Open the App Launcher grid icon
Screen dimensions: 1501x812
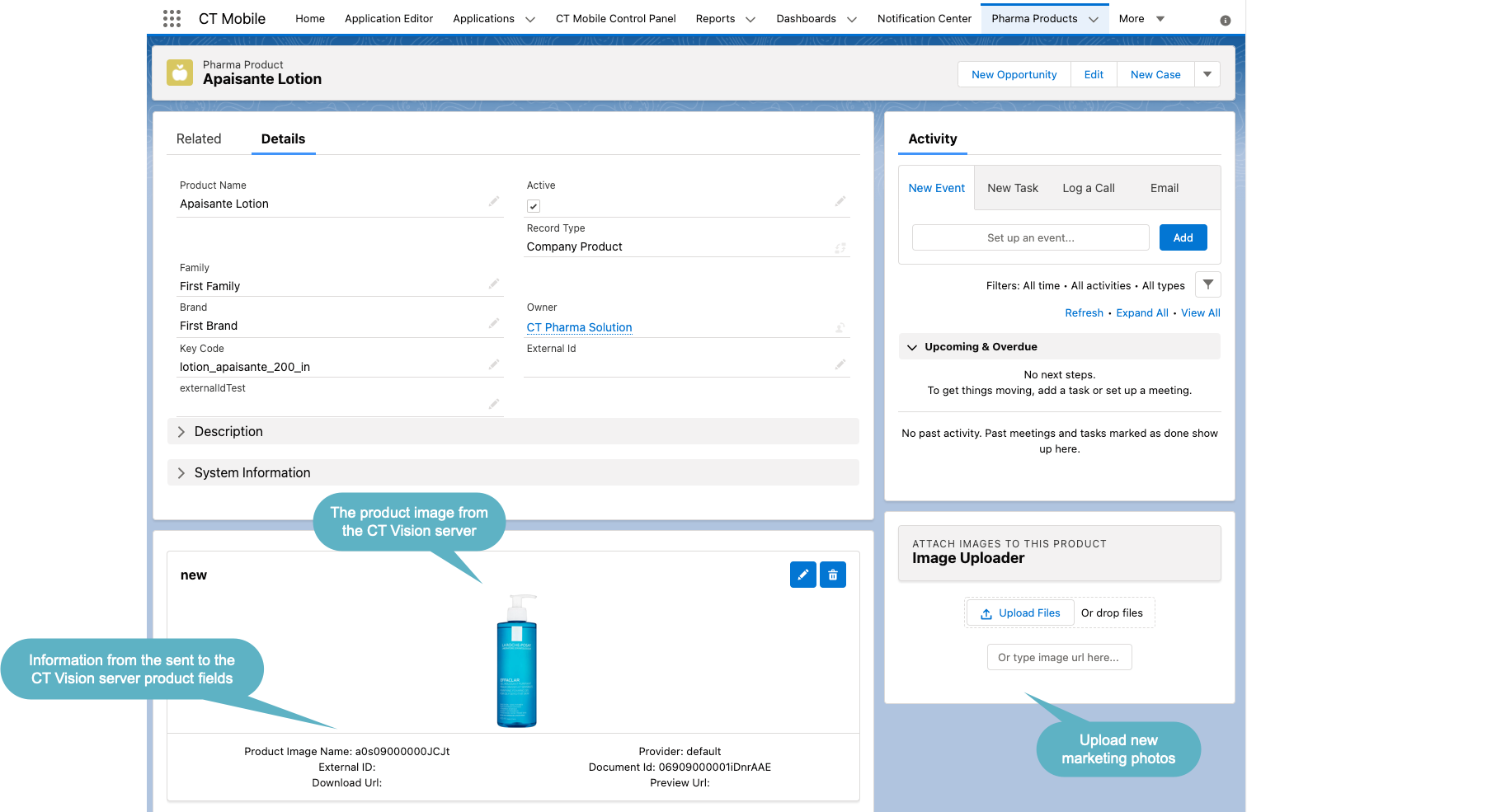172,17
